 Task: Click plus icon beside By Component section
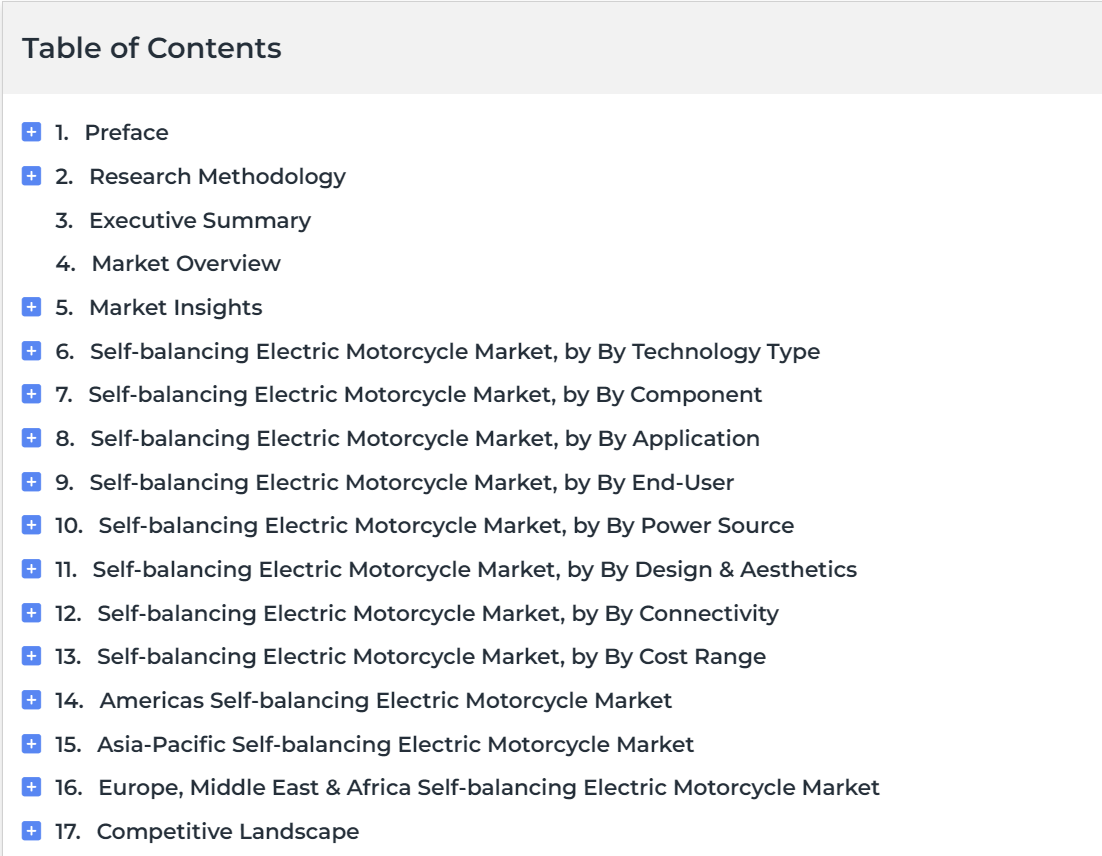[32, 394]
